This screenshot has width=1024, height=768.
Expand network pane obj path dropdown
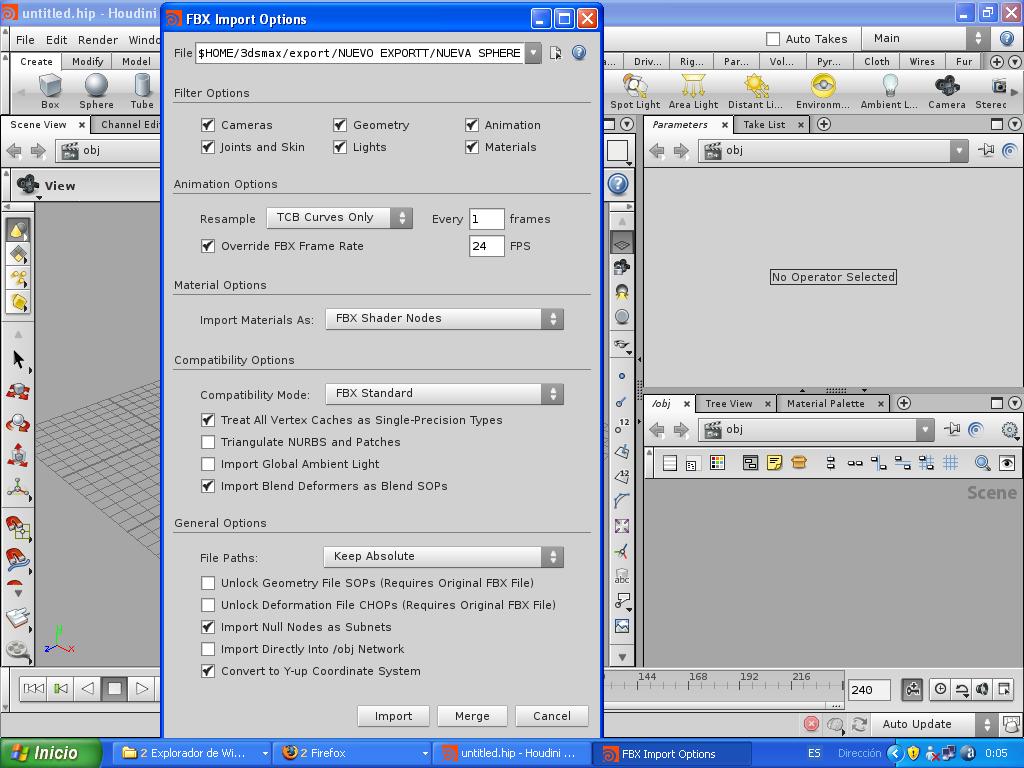point(925,430)
